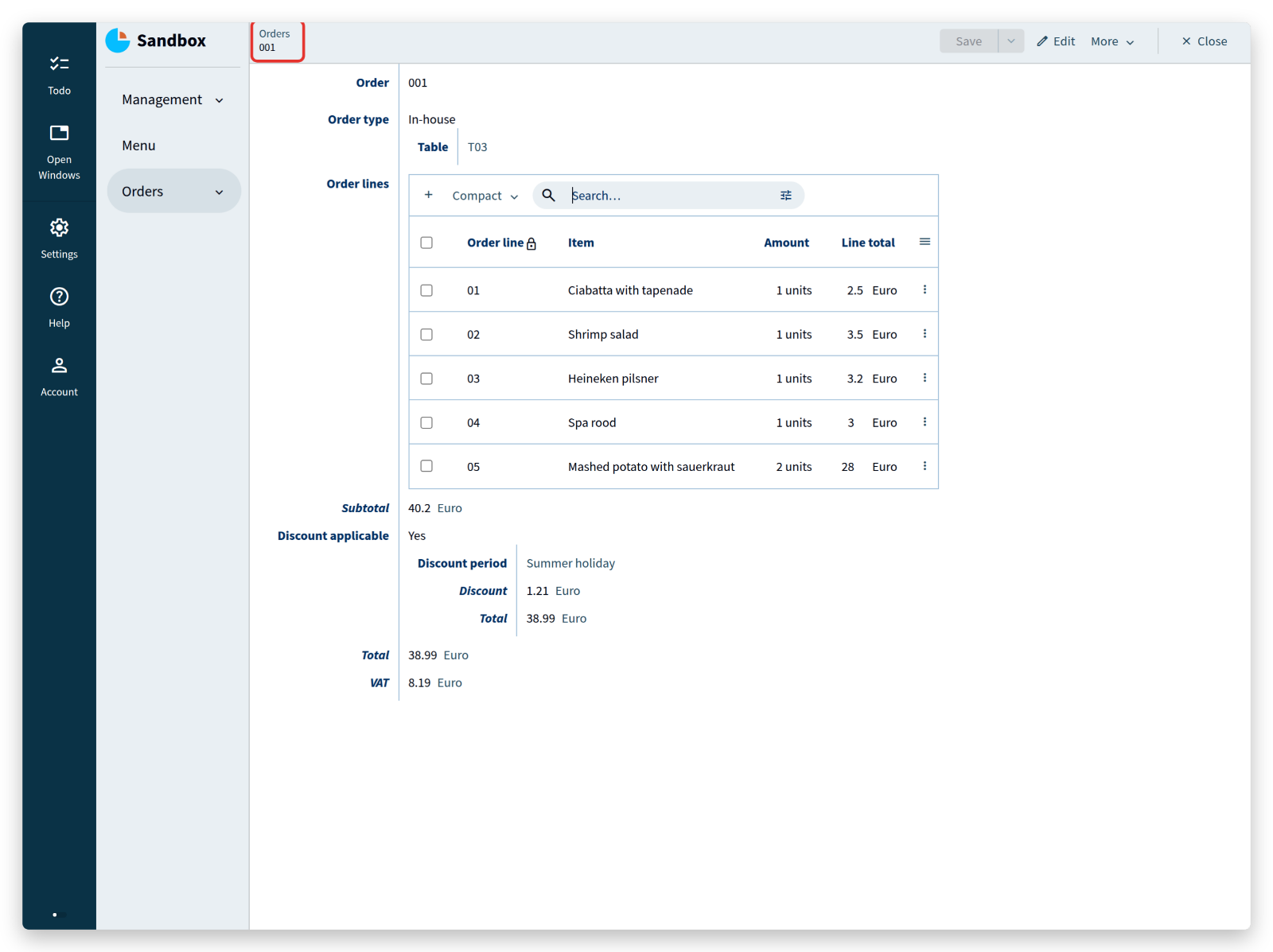Screen dimensions: 1273x952
Task: Sort by Line total column header
Action: tap(868, 243)
